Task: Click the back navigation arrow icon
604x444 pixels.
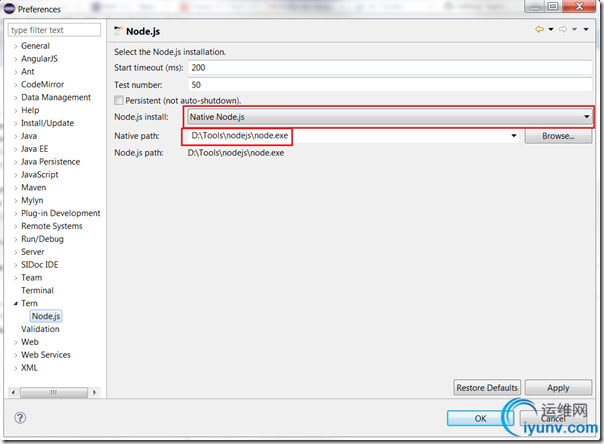Action: [x=539, y=29]
